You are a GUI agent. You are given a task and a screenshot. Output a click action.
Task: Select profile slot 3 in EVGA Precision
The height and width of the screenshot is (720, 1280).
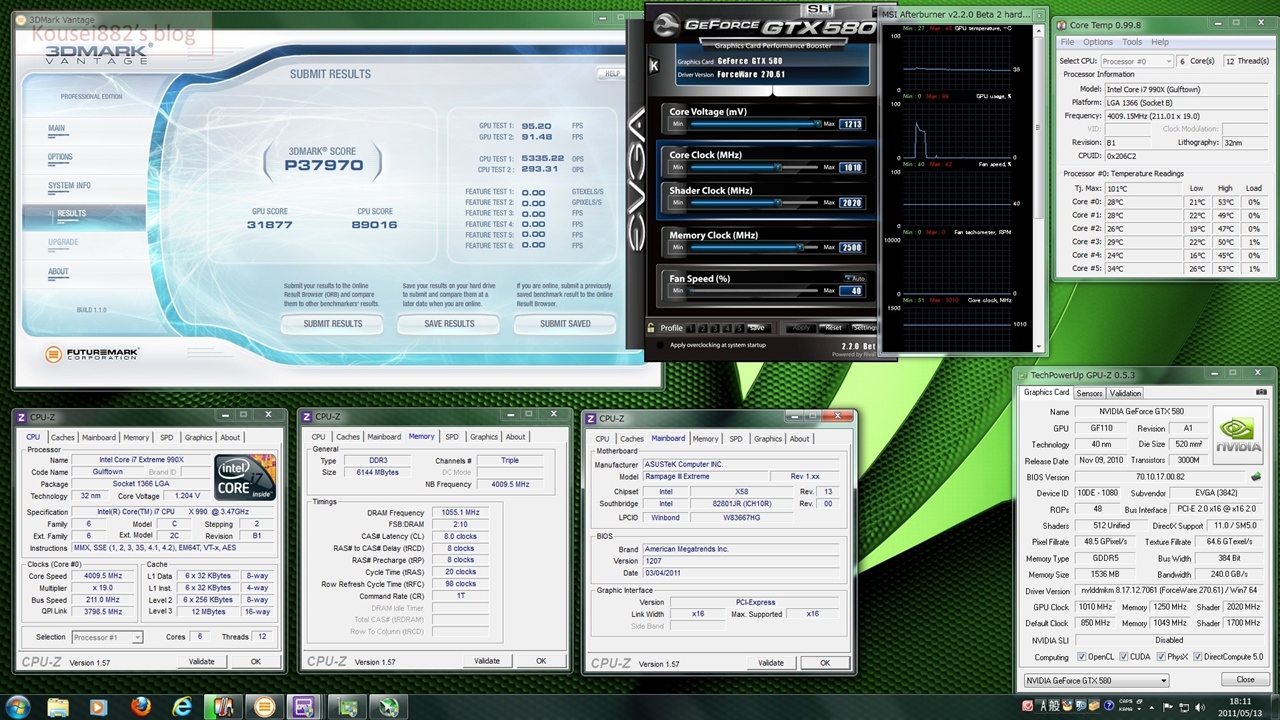(x=714, y=328)
